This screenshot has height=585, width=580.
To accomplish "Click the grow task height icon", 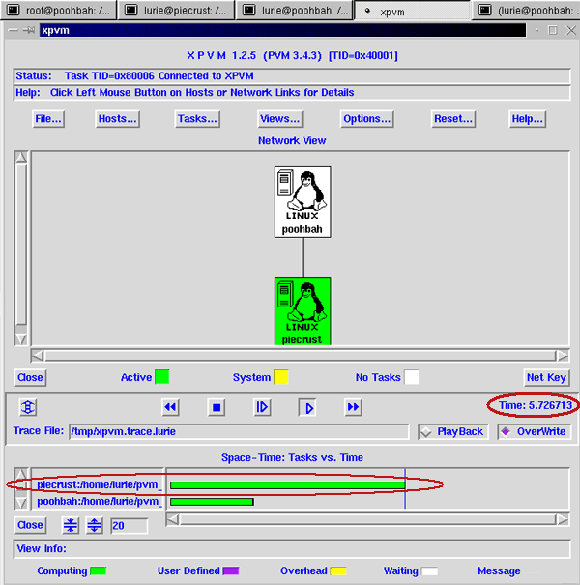I will [94, 525].
